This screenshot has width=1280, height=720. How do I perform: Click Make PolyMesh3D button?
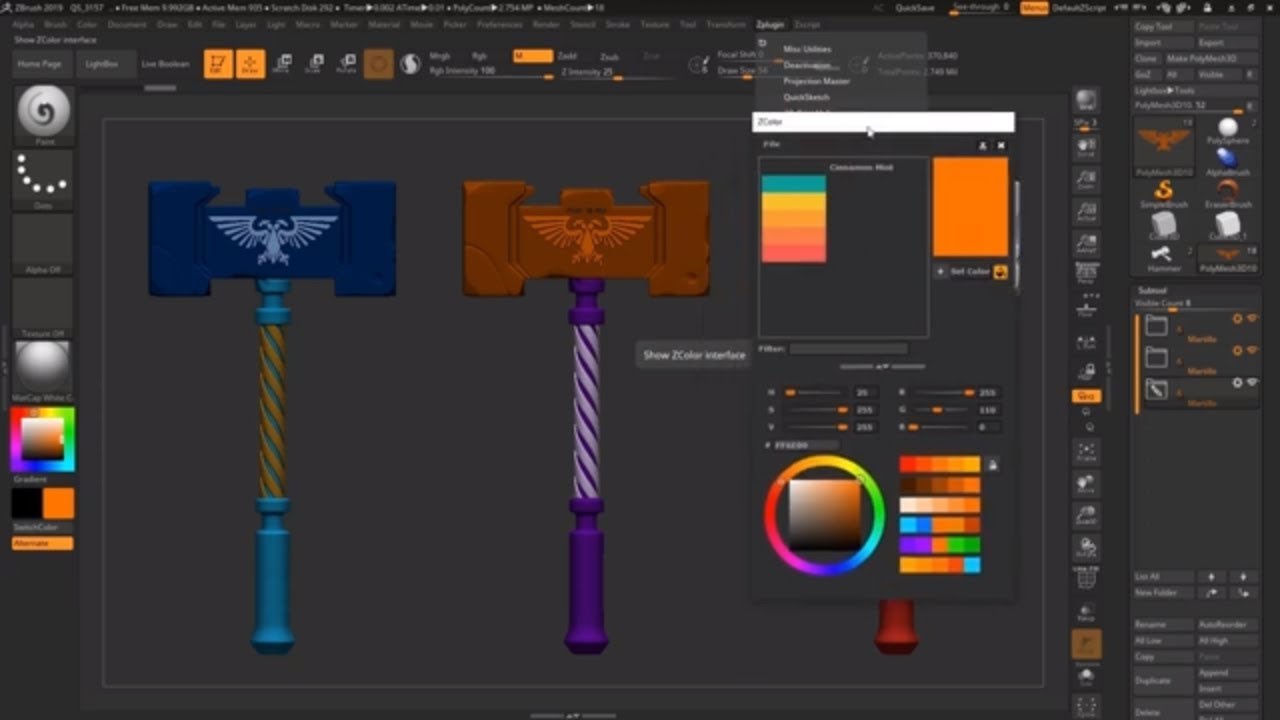[x=1210, y=59]
